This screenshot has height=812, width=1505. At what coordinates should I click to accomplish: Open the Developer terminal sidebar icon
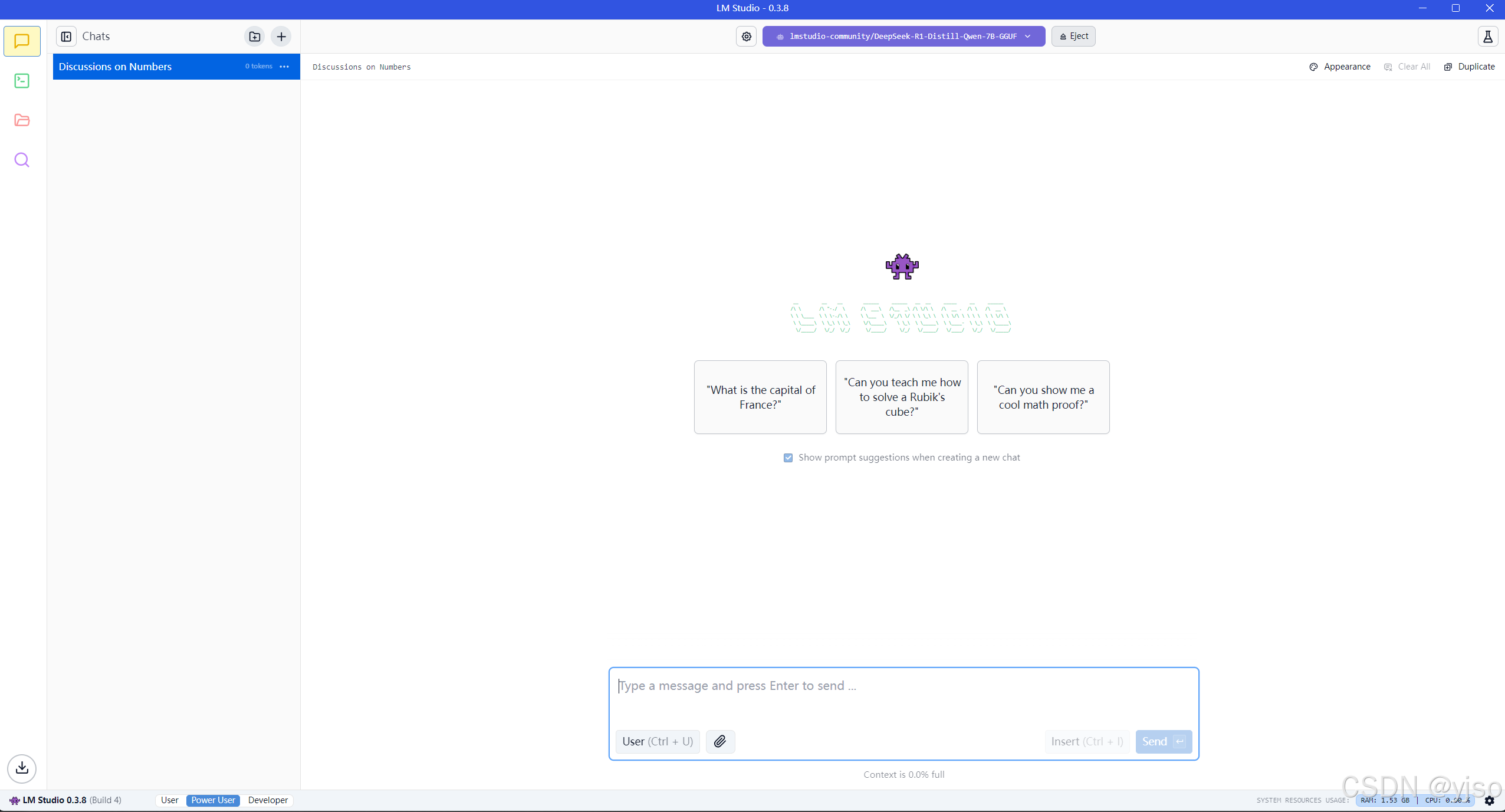click(22, 81)
